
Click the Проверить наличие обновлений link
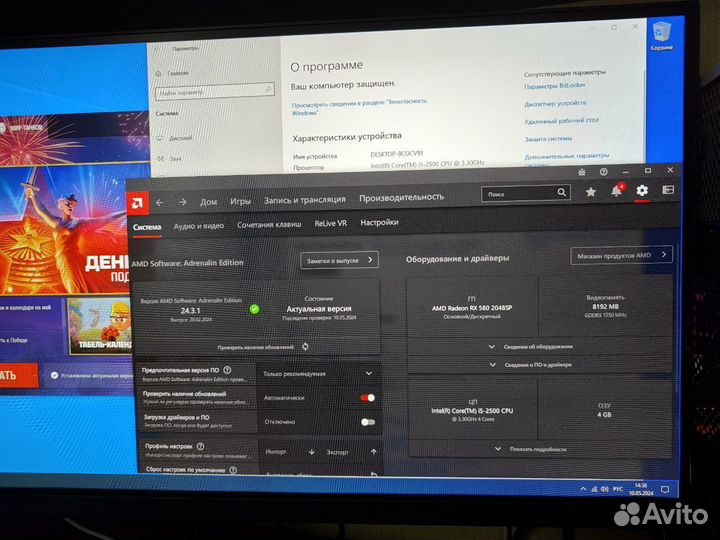click(x=256, y=347)
